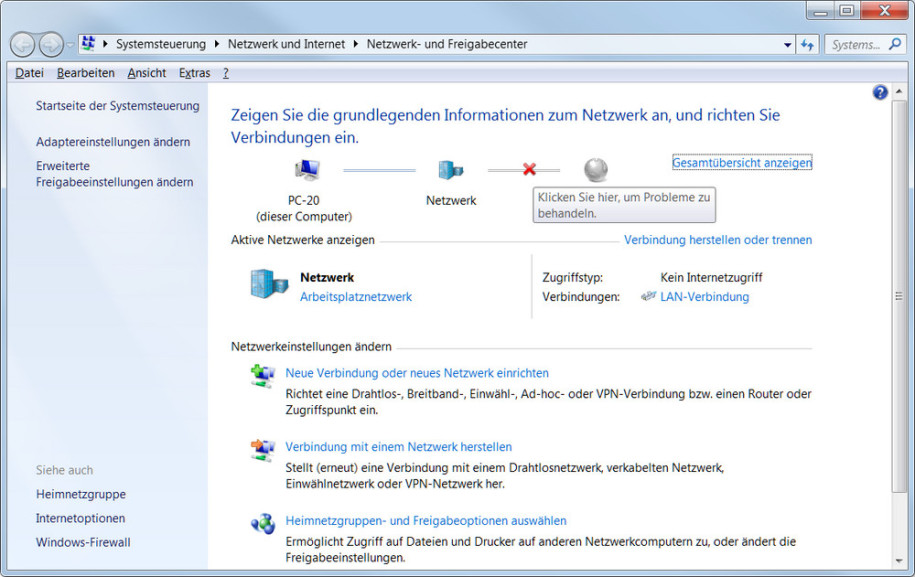The width and height of the screenshot is (915, 577).
Task: Click the Netzwerk label under the map icon
Action: tap(451, 200)
